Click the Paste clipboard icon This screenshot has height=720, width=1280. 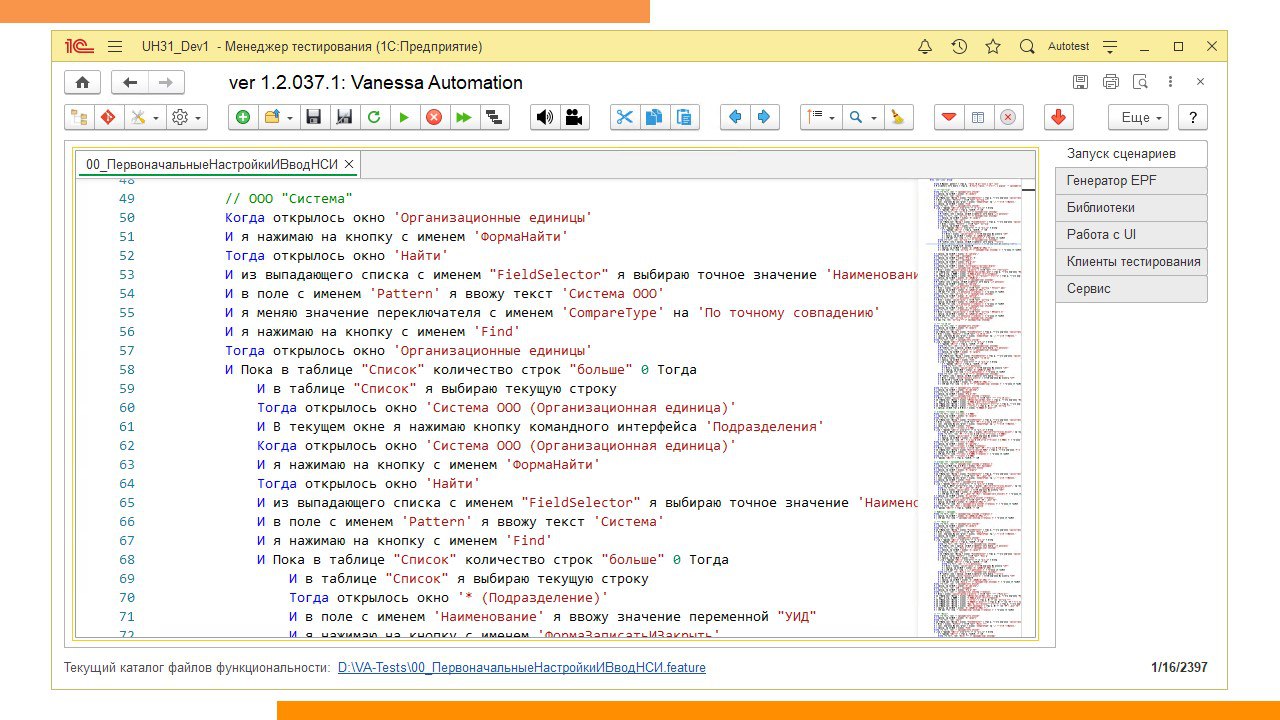point(684,117)
